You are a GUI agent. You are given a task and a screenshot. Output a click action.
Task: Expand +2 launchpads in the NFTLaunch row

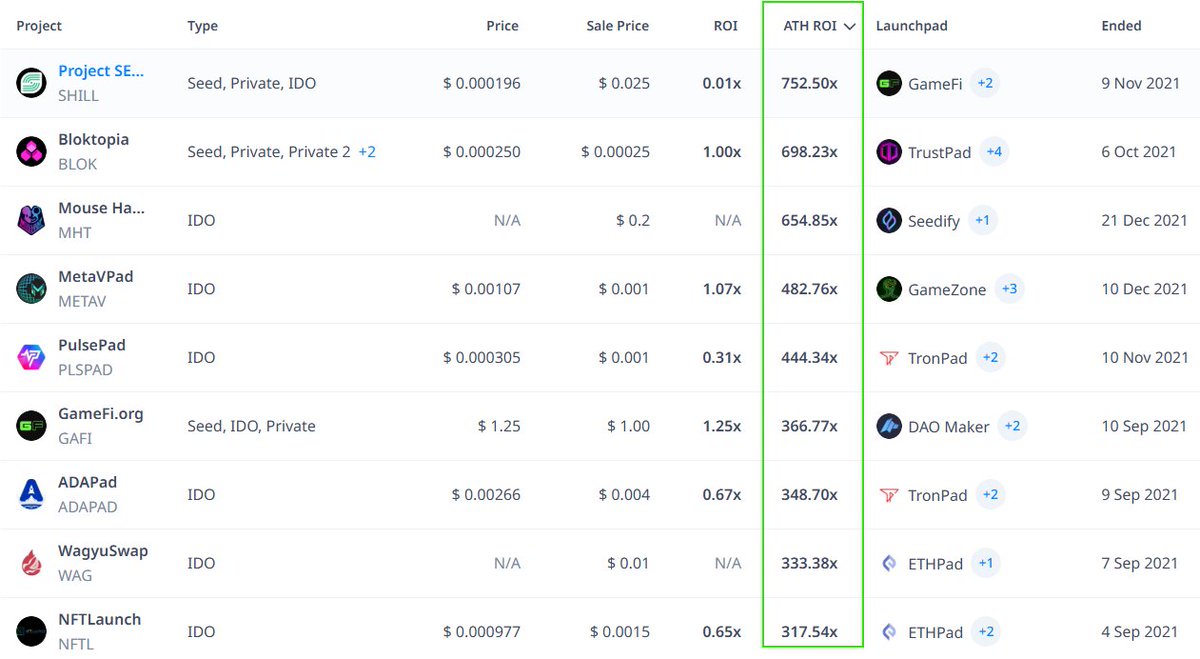coord(986,631)
